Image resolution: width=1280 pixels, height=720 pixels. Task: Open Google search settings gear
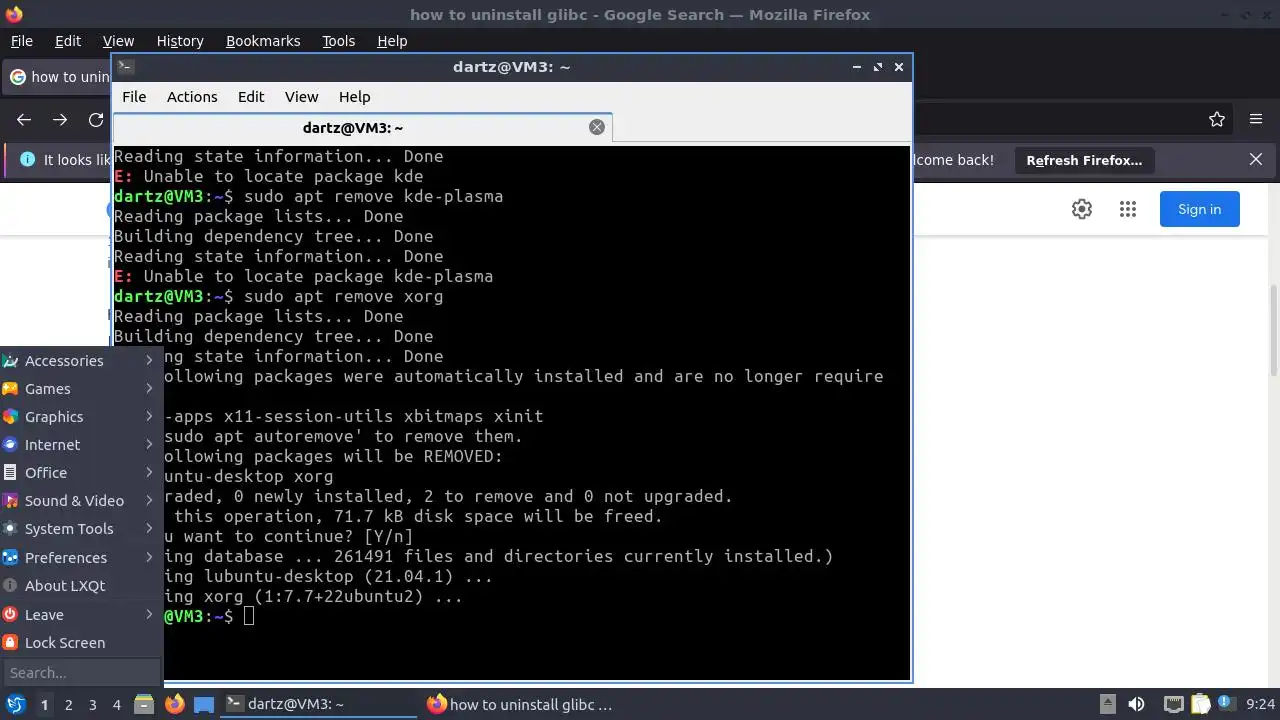(x=1082, y=209)
